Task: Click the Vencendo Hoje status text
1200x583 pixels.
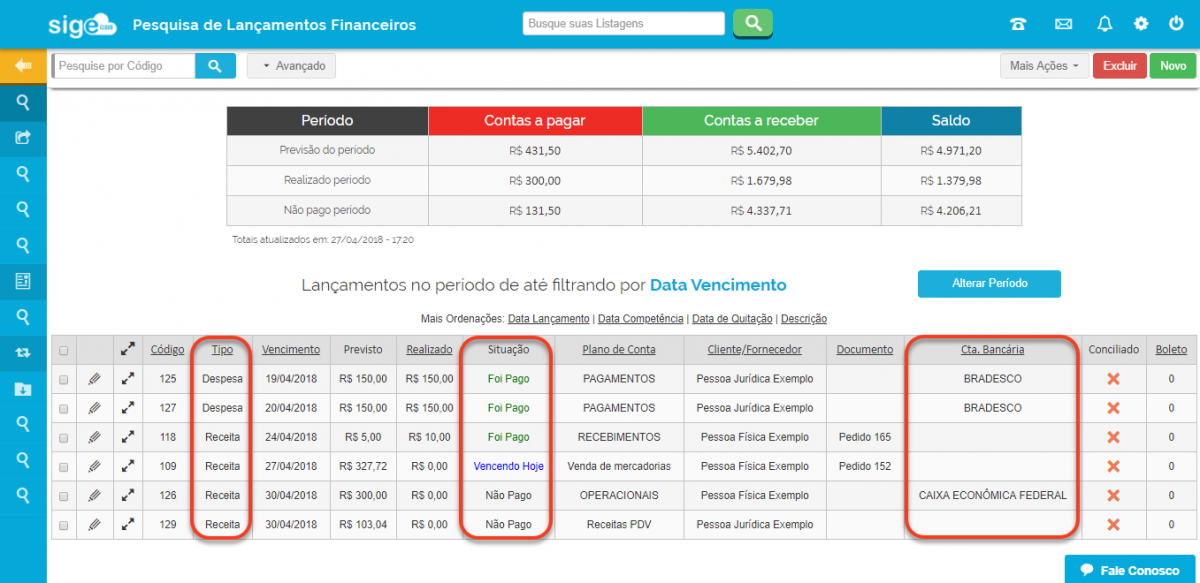Action: pos(509,466)
